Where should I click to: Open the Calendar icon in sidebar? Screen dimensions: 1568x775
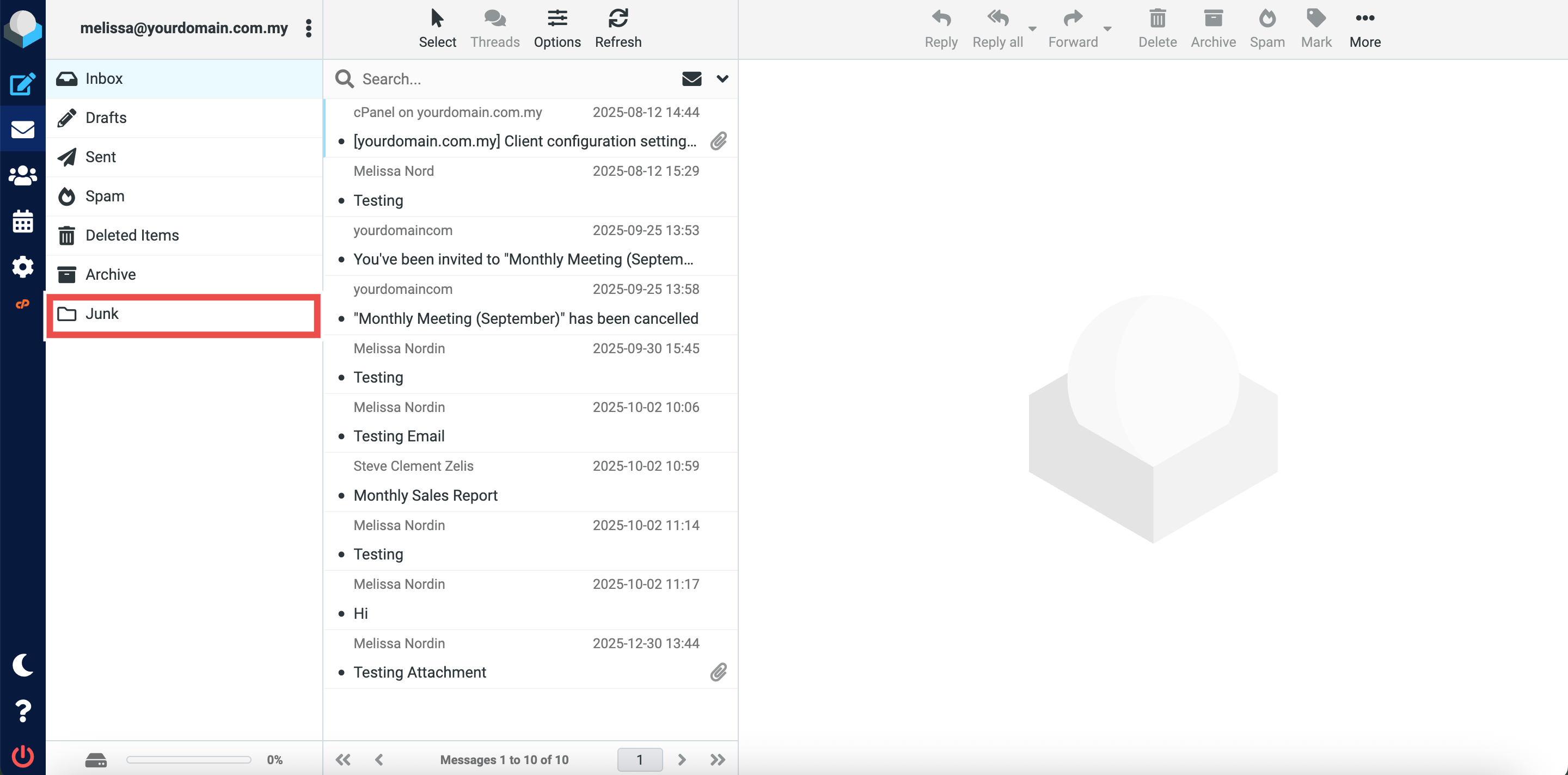click(x=22, y=222)
